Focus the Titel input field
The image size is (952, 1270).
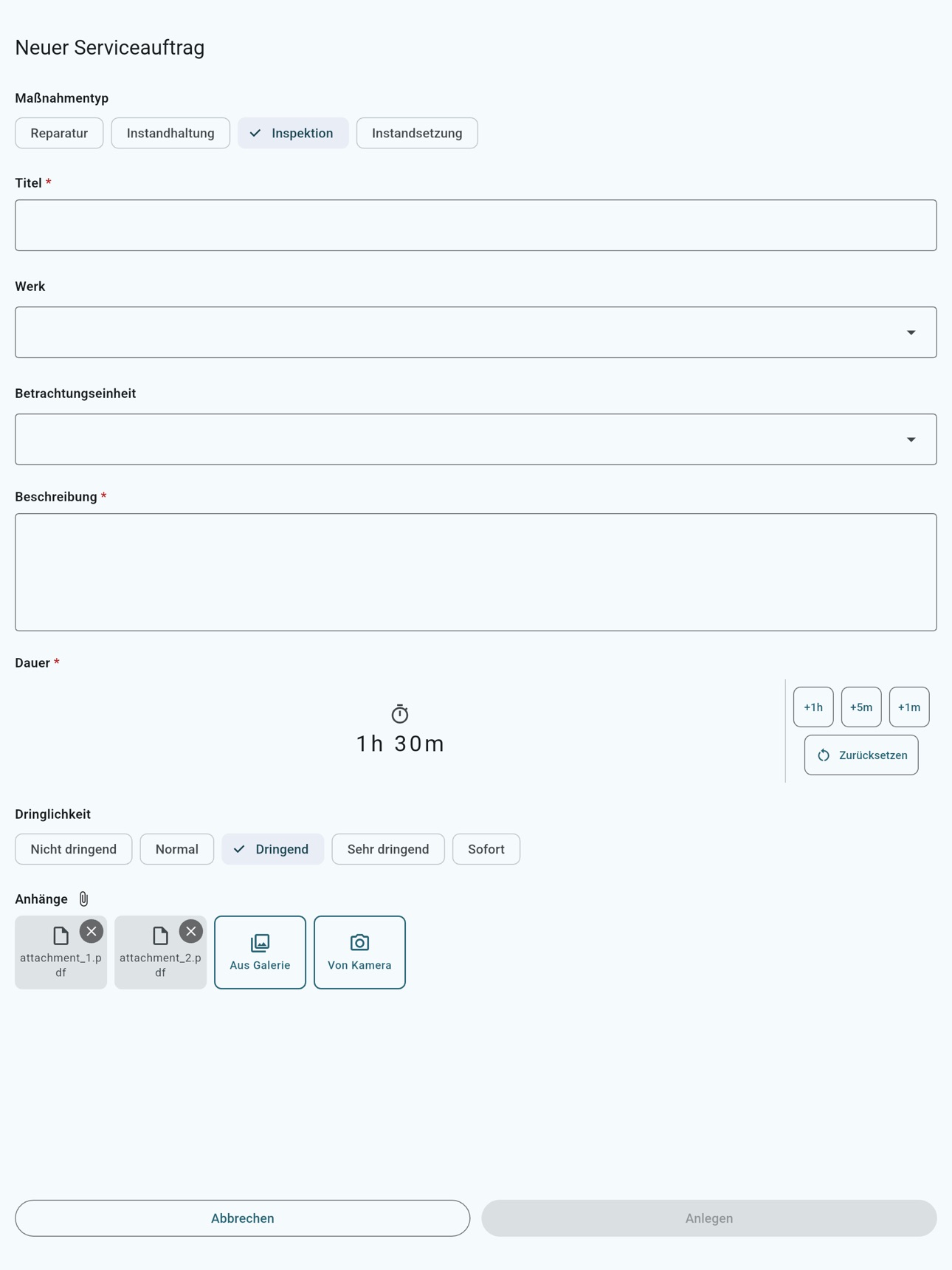tap(476, 225)
